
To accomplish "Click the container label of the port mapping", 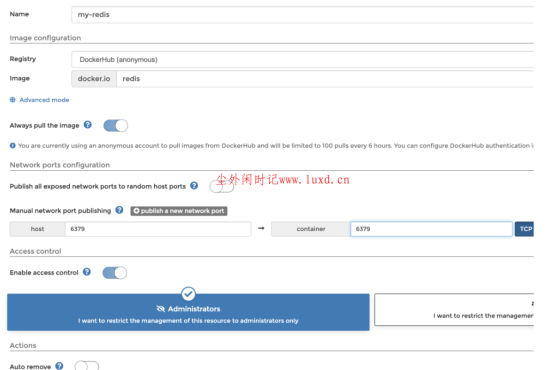I will pyautogui.click(x=311, y=229).
